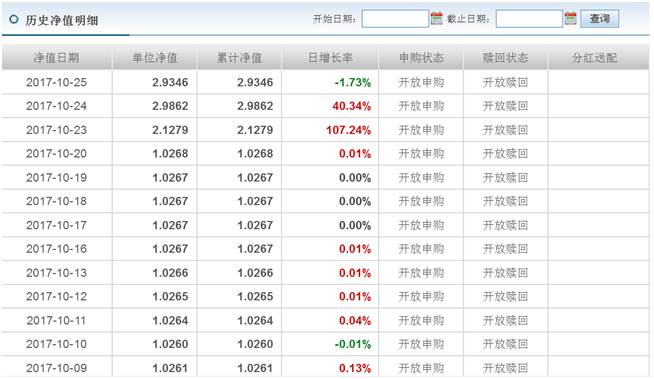The height and width of the screenshot is (379, 654).
Task: Click unit net value 1.0260
Action: [x=170, y=344]
